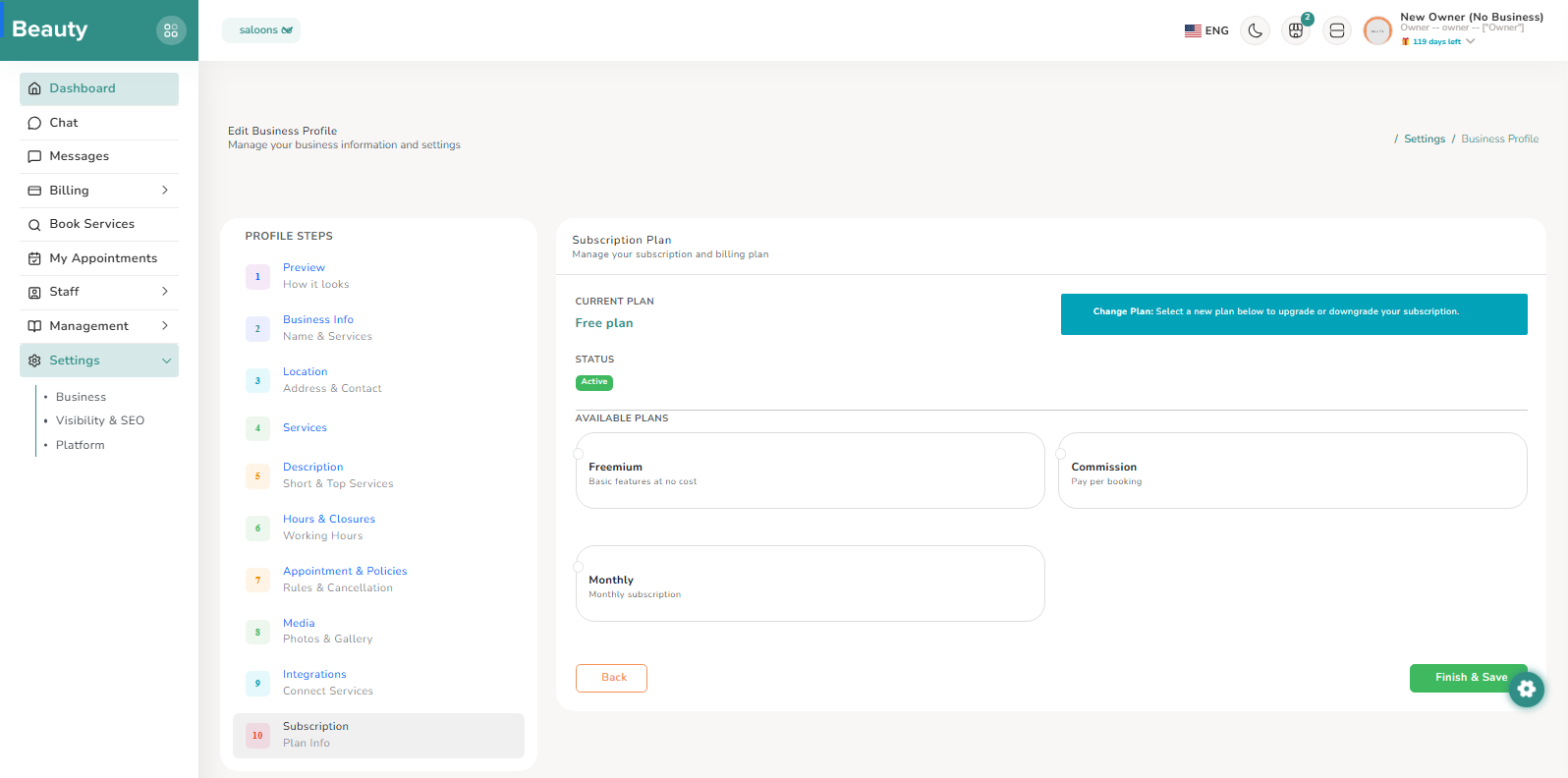The height and width of the screenshot is (778, 1568).
Task: Open the user avatar in header
Action: (x=1377, y=30)
